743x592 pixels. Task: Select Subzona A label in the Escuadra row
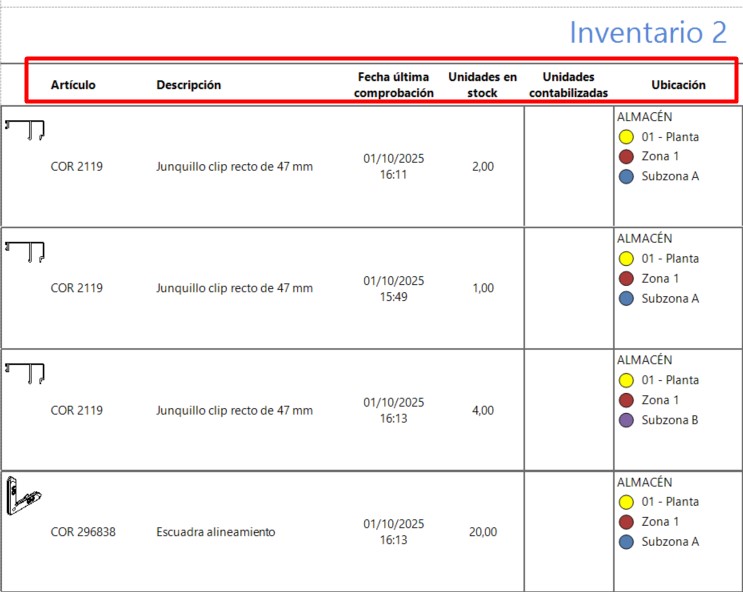(x=670, y=541)
